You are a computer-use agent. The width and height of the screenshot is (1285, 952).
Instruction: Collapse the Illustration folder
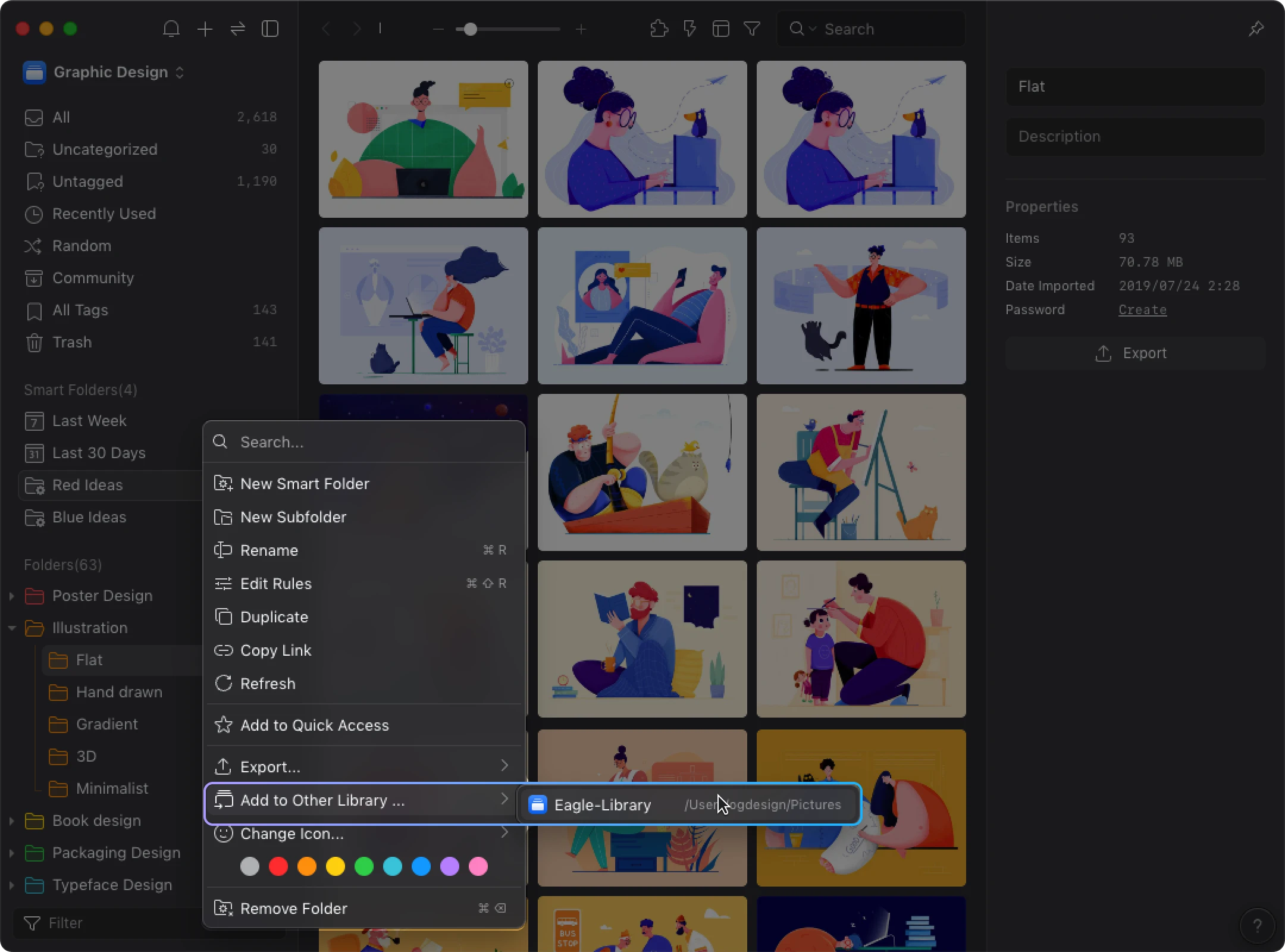11,628
